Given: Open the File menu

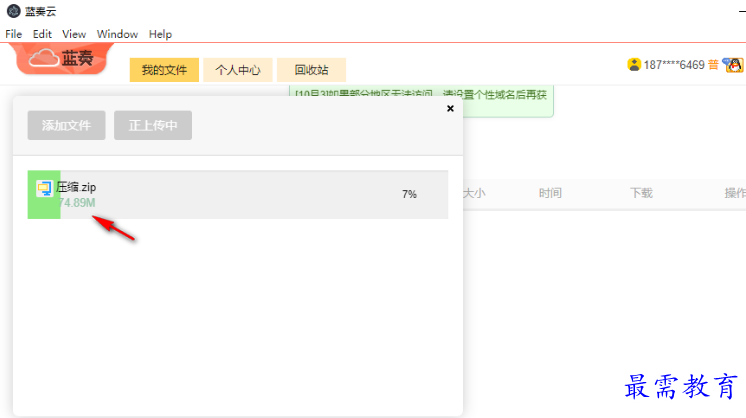Looking at the screenshot, I should [x=14, y=34].
